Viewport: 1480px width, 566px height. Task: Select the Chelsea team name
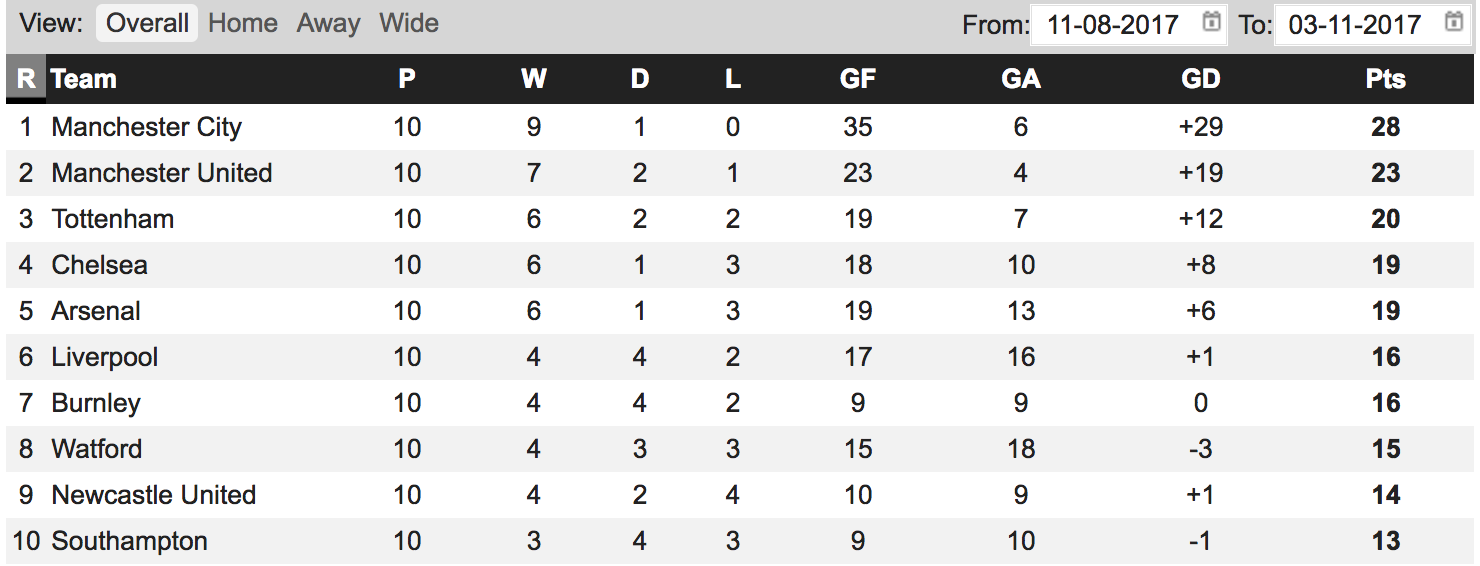tap(100, 265)
